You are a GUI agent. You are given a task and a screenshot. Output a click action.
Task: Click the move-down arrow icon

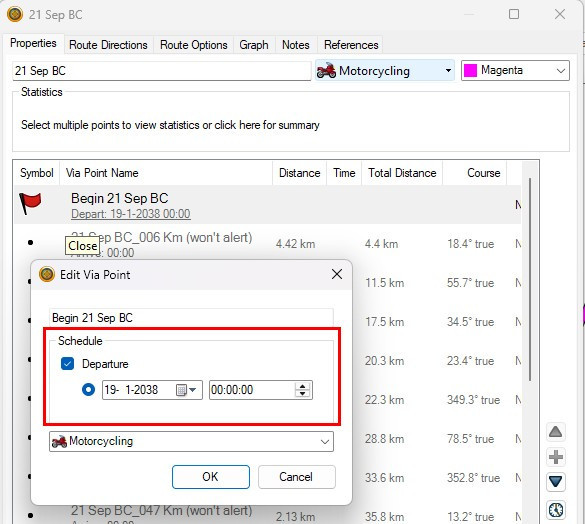pyautogui.click(x=556, y=481)
